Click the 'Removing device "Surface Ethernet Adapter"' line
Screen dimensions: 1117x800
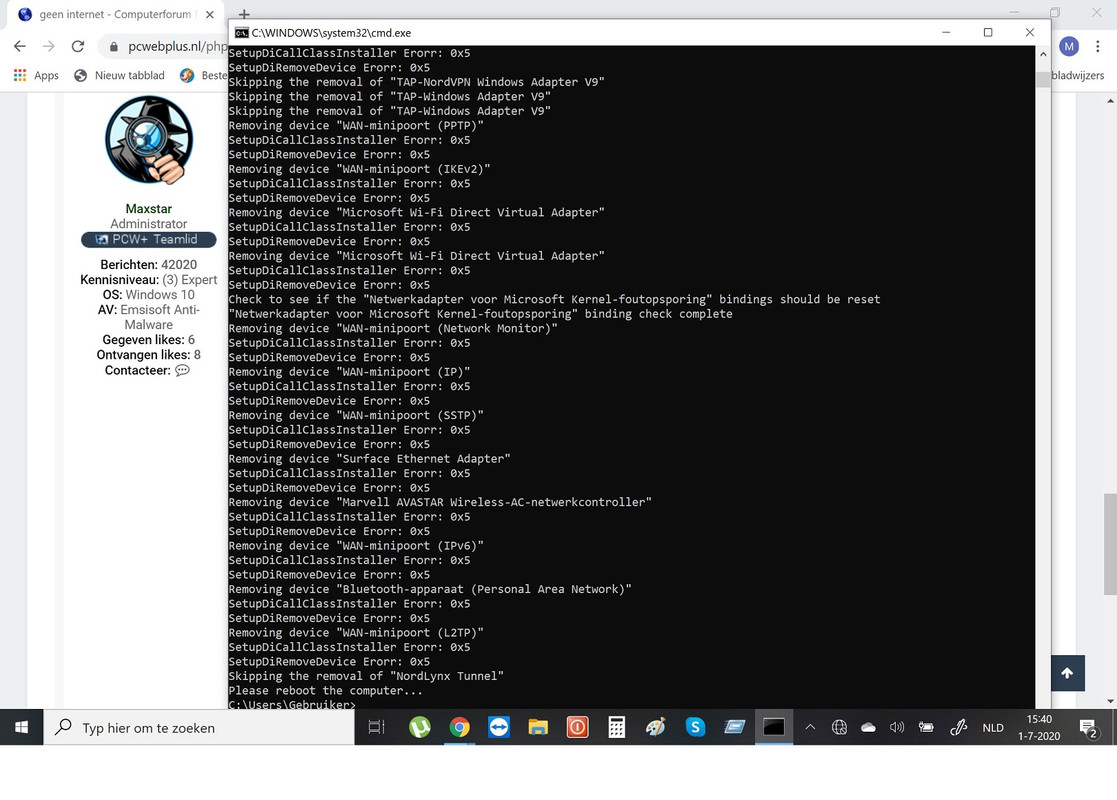369,459
